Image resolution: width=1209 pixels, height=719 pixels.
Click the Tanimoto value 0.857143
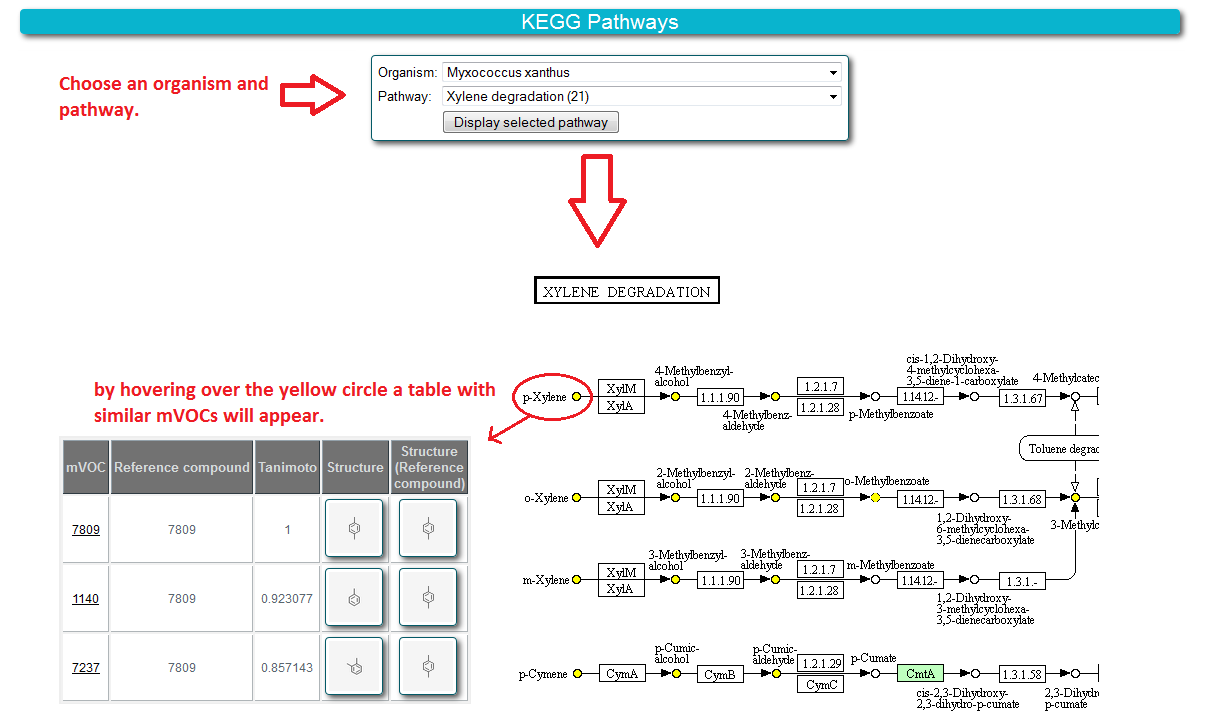coord(287,668)
